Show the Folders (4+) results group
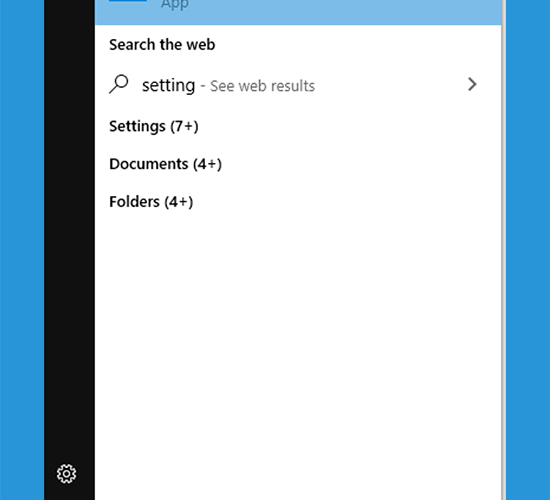550x500 pixels. pyautogui.click(x=151, y=202)
